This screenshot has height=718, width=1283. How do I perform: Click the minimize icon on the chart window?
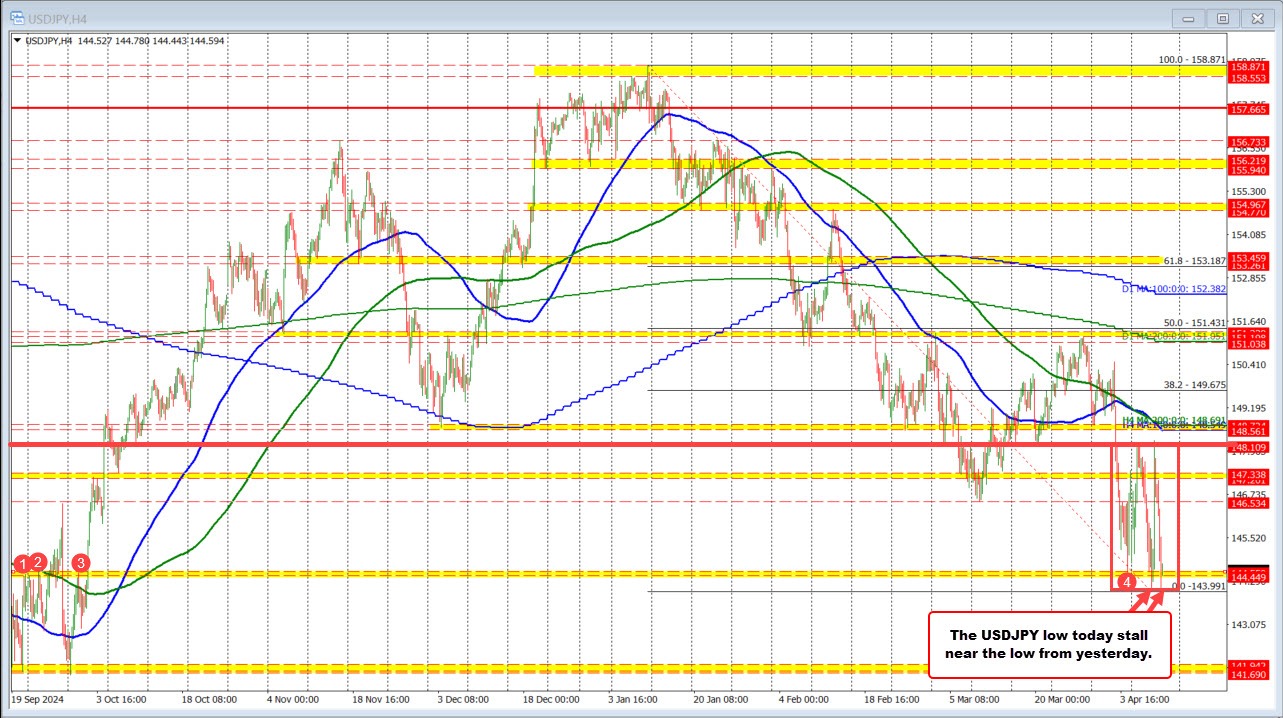point(1187,18)
